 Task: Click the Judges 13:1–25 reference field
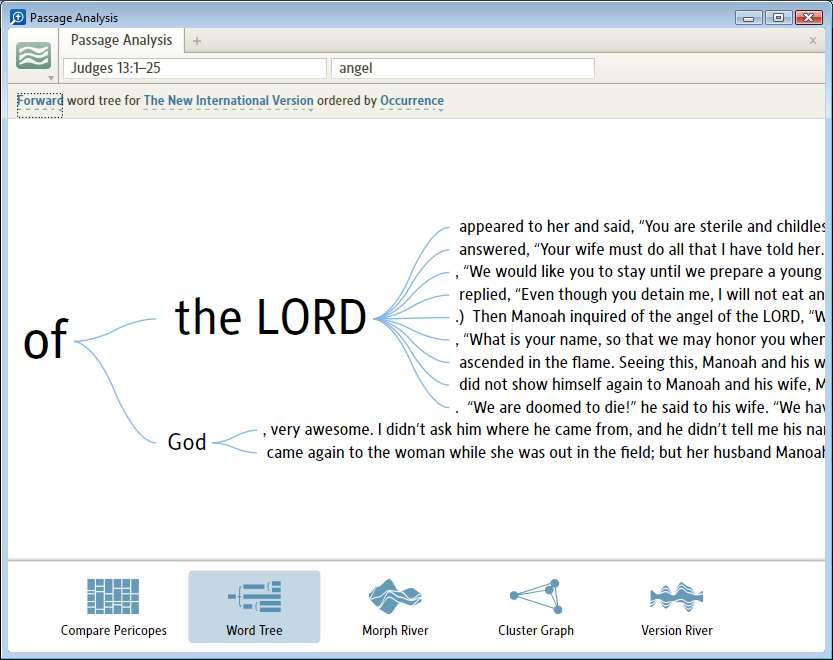194,69
